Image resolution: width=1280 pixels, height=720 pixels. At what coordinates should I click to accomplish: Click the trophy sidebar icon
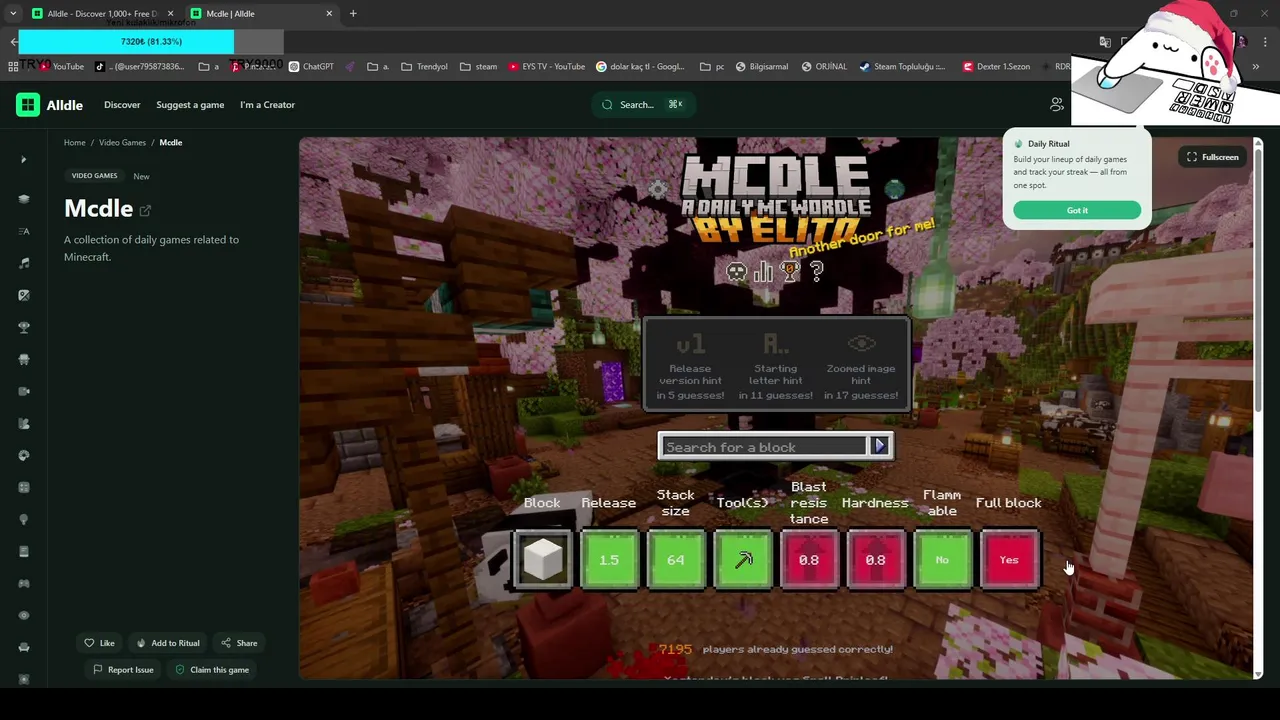[x=24, y=327]
